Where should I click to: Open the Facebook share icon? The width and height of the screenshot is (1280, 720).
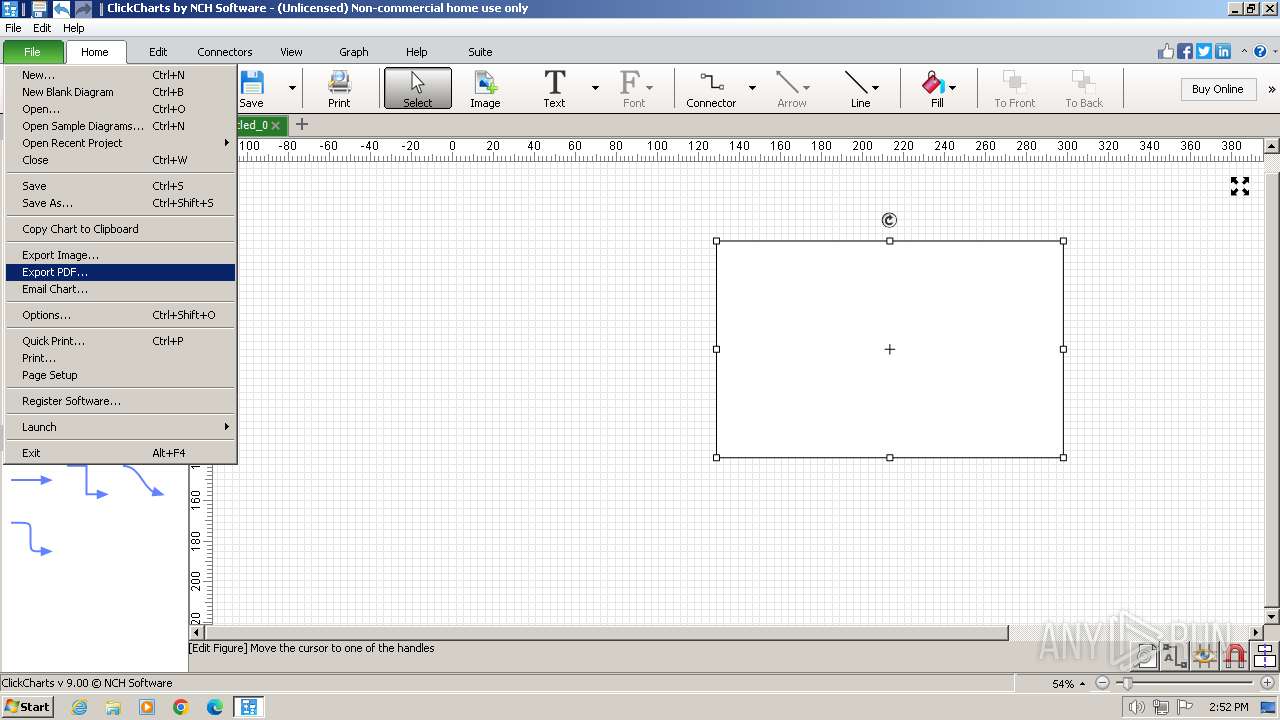tap(1185, 51)
